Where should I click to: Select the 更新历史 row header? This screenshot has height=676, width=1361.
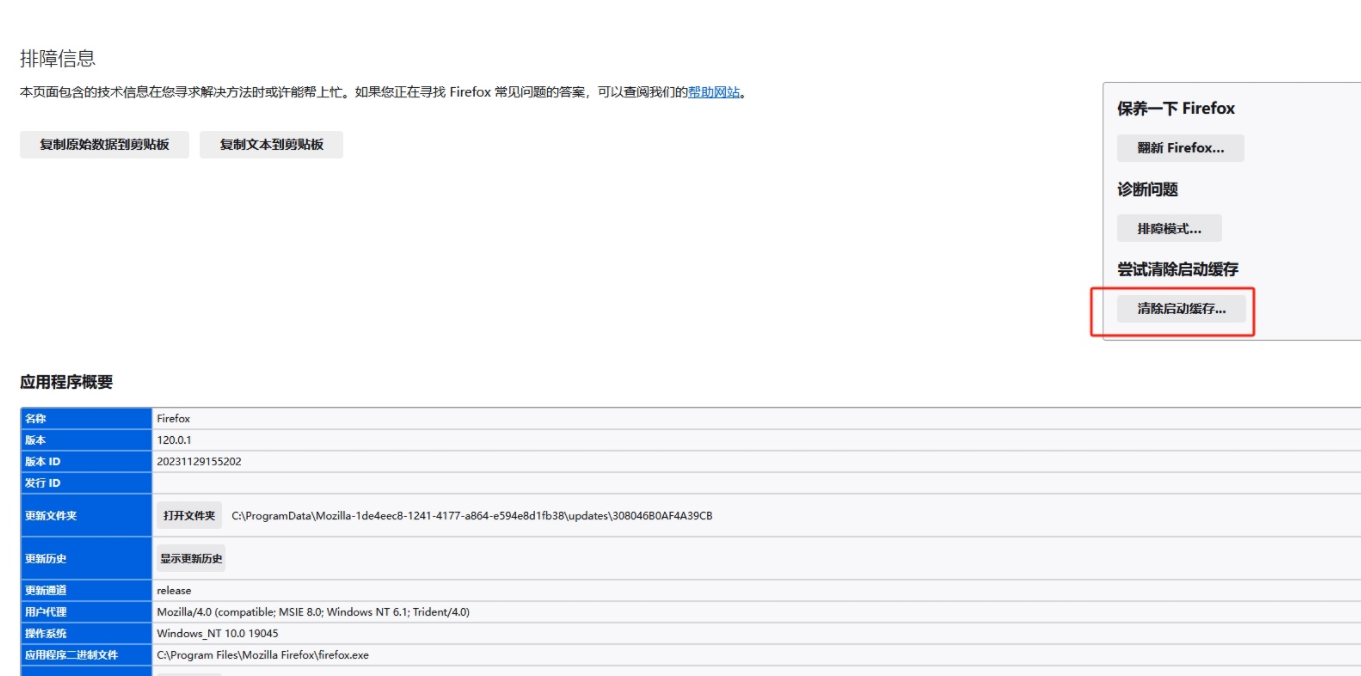coord(86,558)
